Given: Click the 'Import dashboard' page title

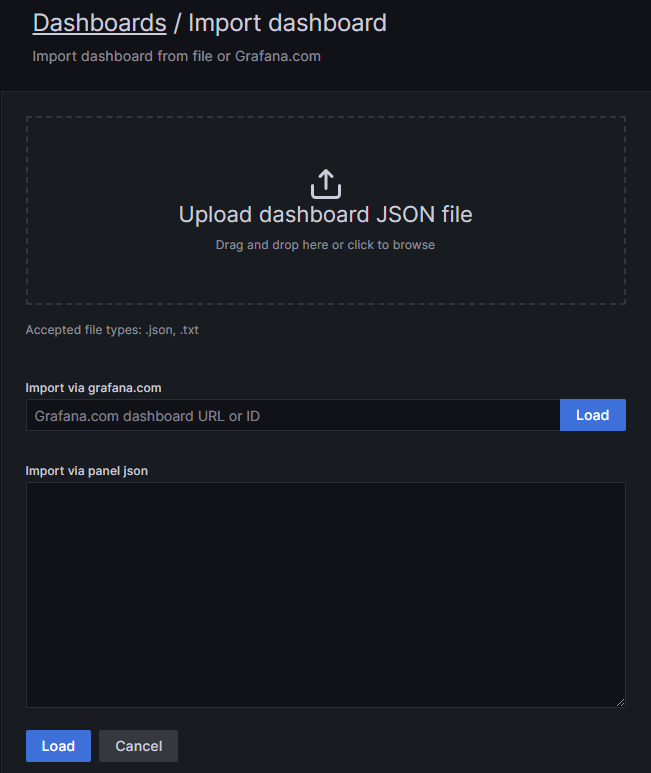Looking at the screenshot, I should [x=287, y=23].
